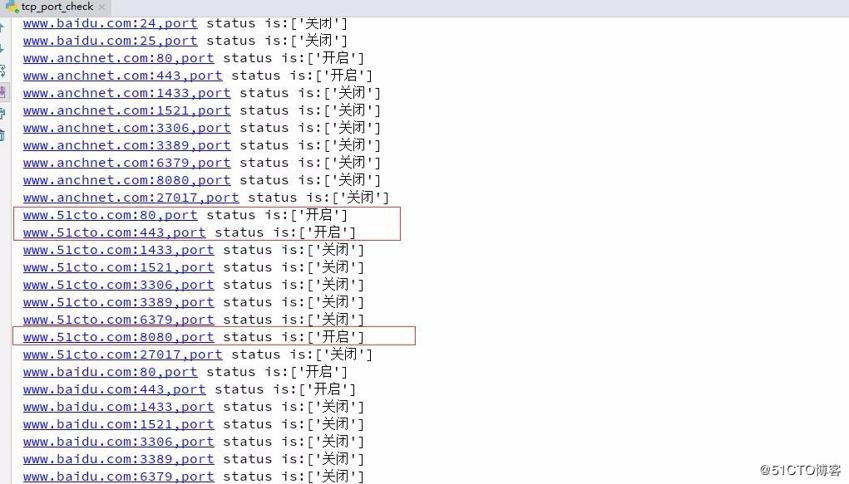849x484 pixels.
Task: Open the www.baidu.com:24,port link
Action: (110, 24)
